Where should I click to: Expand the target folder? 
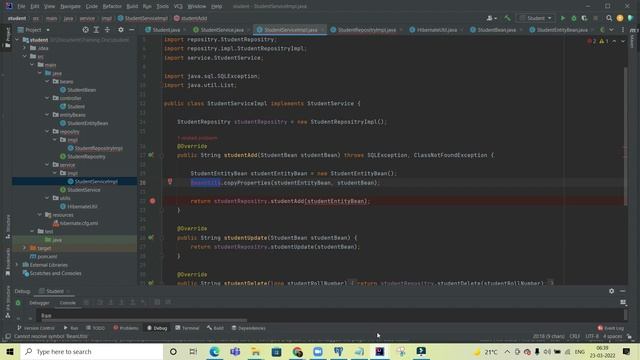(x=24, y=248)
